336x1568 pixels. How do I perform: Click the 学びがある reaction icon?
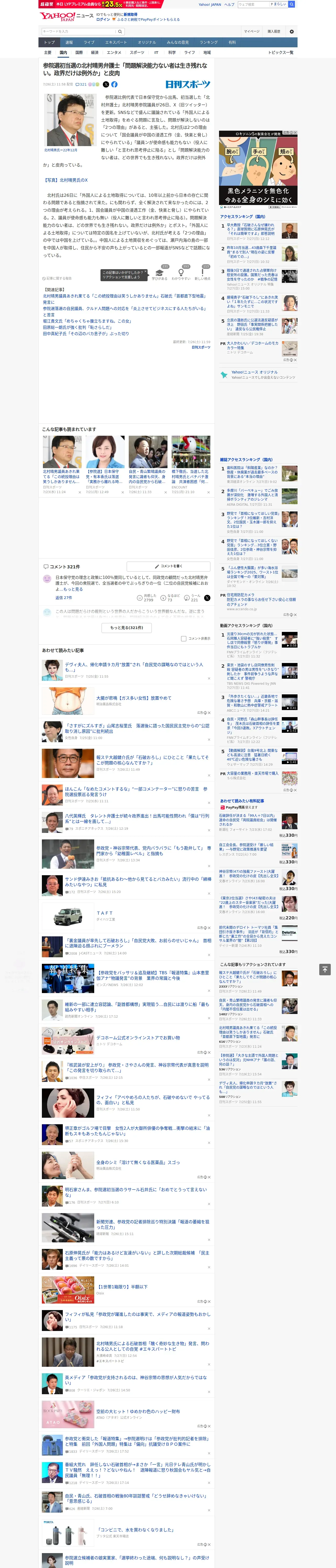click(x=160, y=273)
